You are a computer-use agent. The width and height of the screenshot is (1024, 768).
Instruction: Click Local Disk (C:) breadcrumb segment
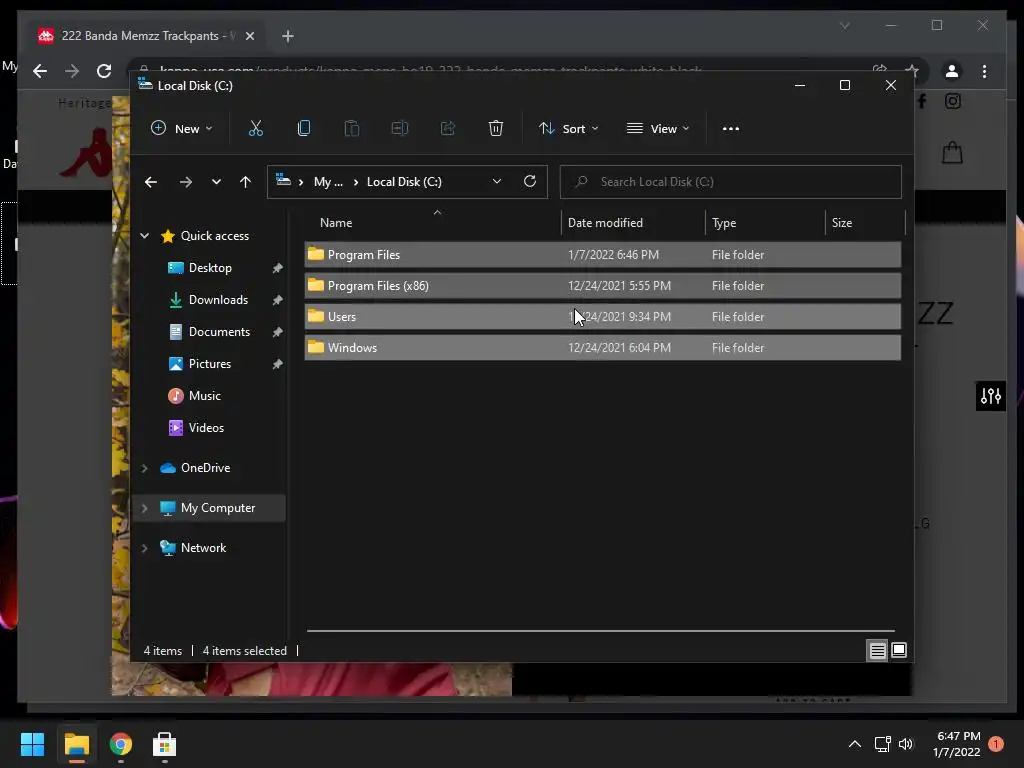[404, 182]
